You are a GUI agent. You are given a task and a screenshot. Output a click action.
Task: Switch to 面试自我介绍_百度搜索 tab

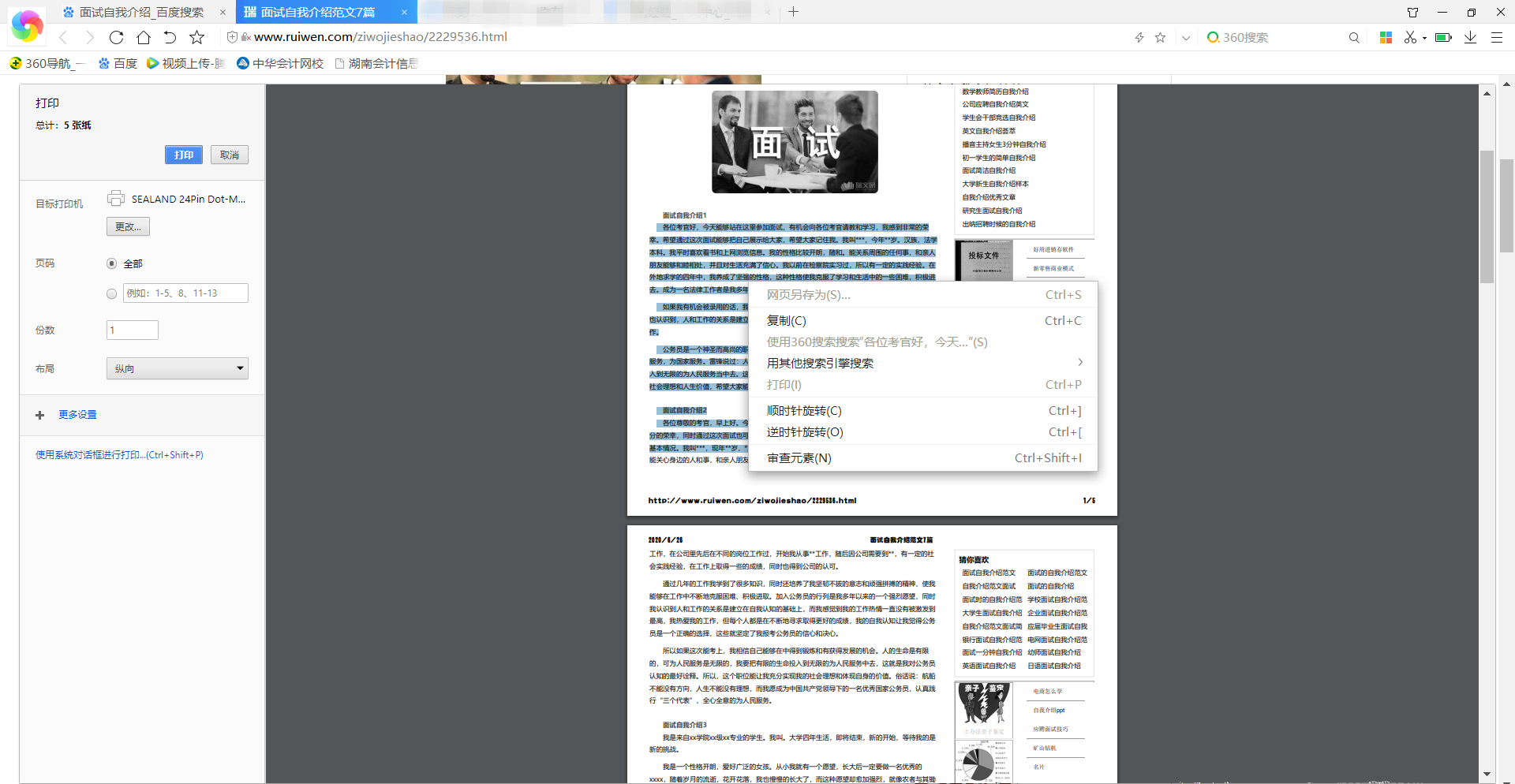(142, 12)
